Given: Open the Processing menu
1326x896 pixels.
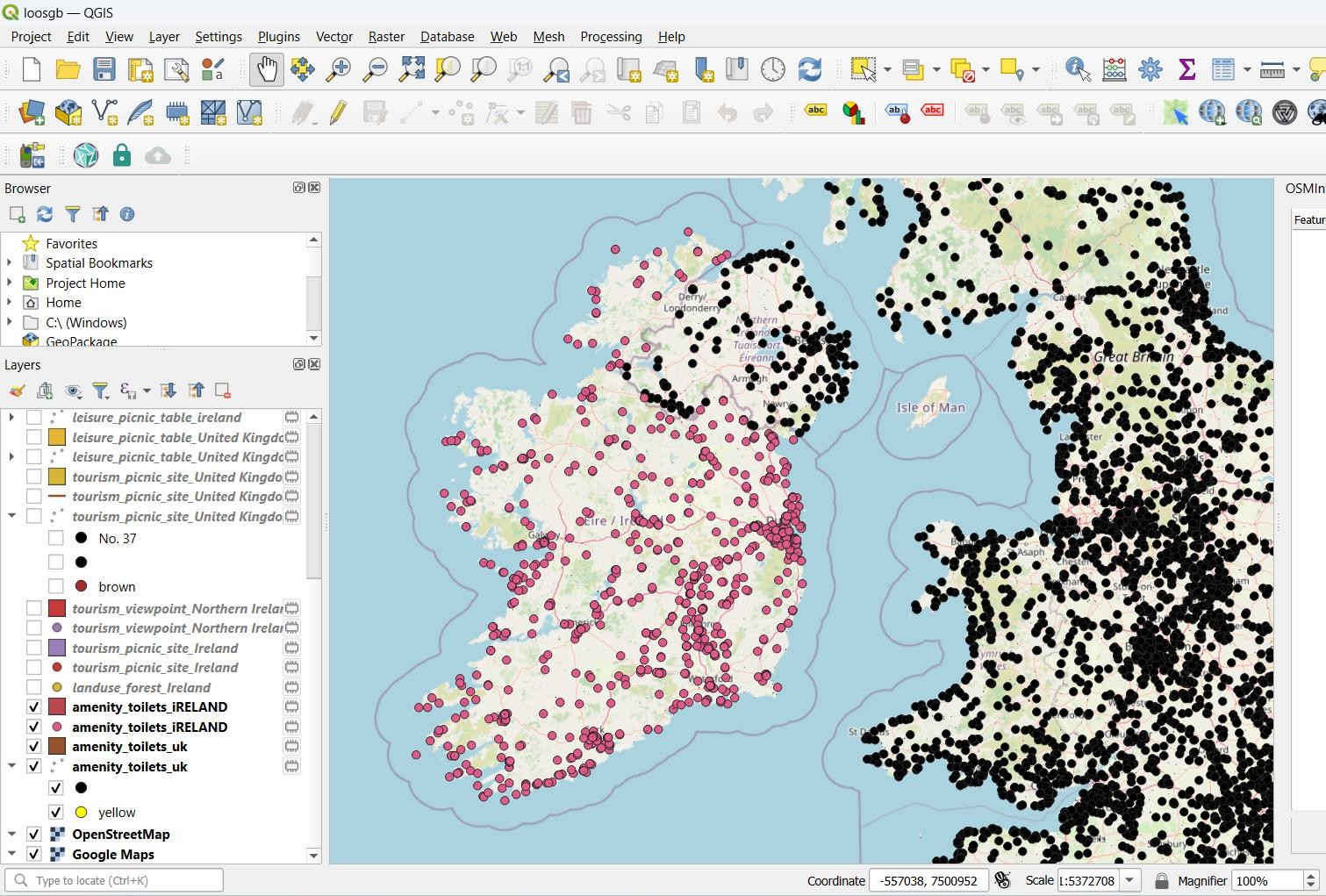Looking at the screenshot, I should [611, 36].
